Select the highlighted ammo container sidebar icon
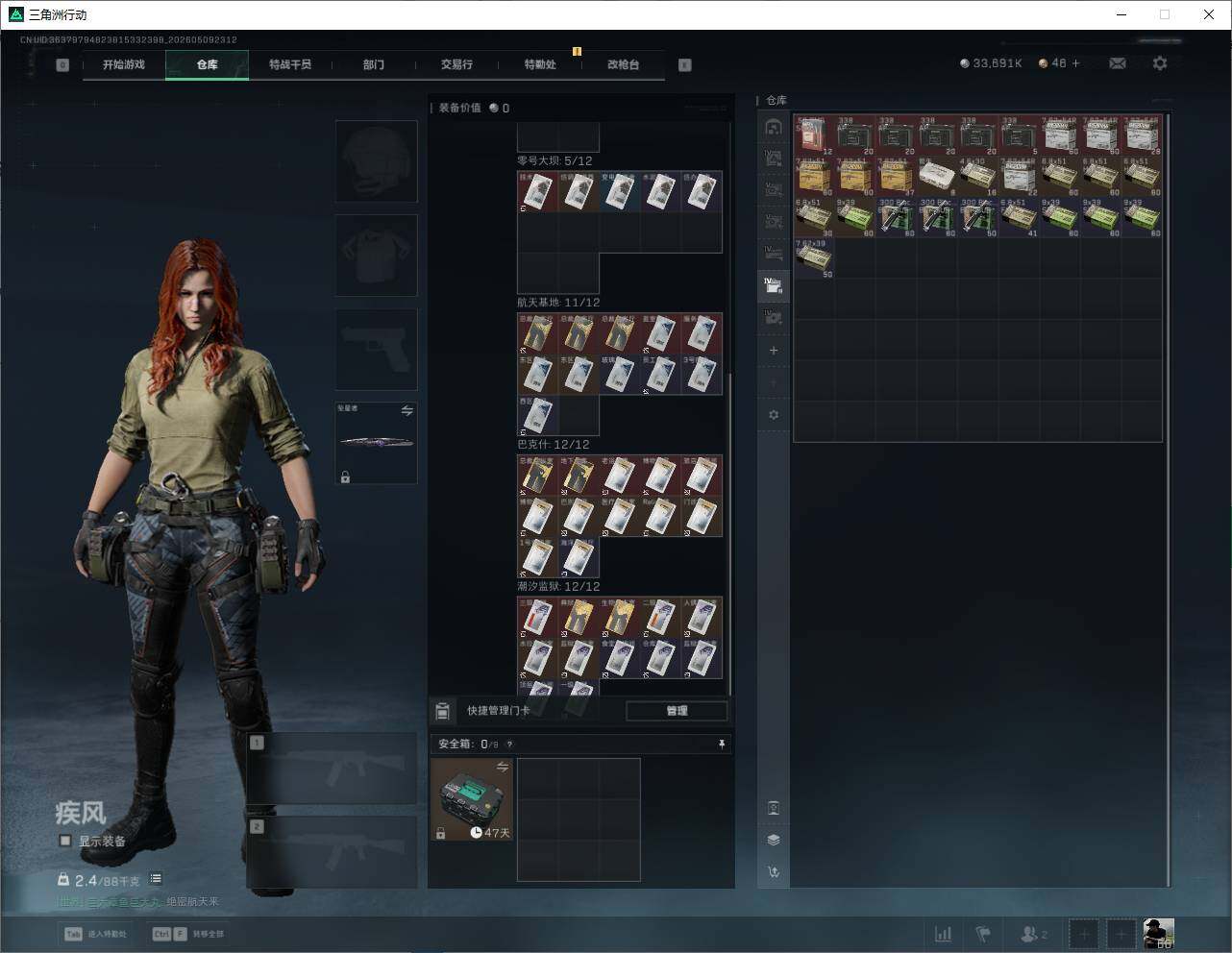This screenshot has width=1232, height=953. click(x=774, y=284)
